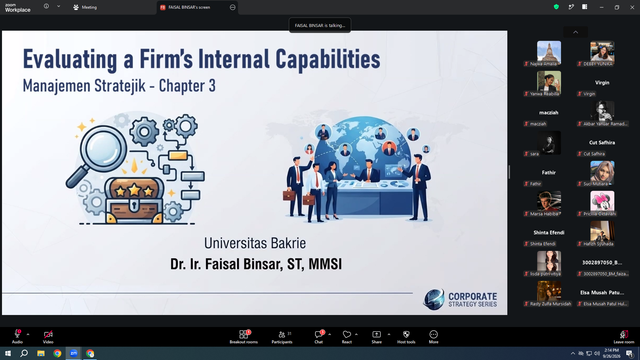Screen dimensions: 640x360
Task: Select macziah's participant tile
Action: pyautogui.click(x=549, y=113)
